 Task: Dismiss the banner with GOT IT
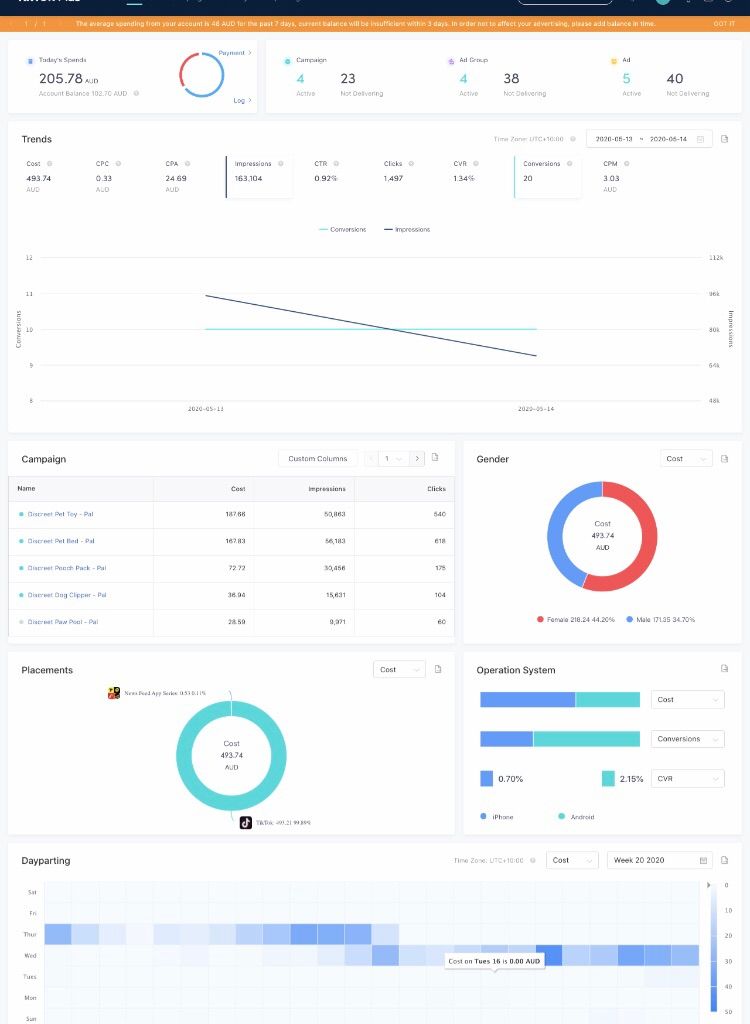click(x=723, y=24)
